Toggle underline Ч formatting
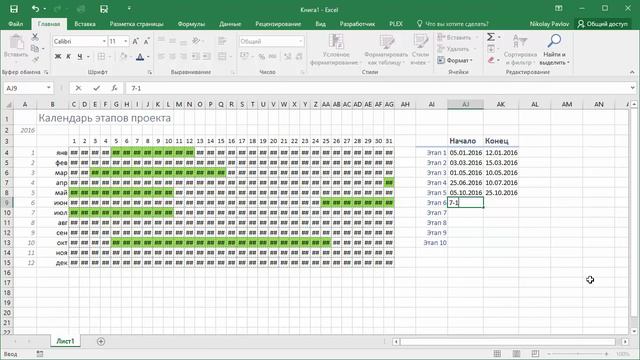The width and height of the screenshot is (640, 360). [80, 56]
